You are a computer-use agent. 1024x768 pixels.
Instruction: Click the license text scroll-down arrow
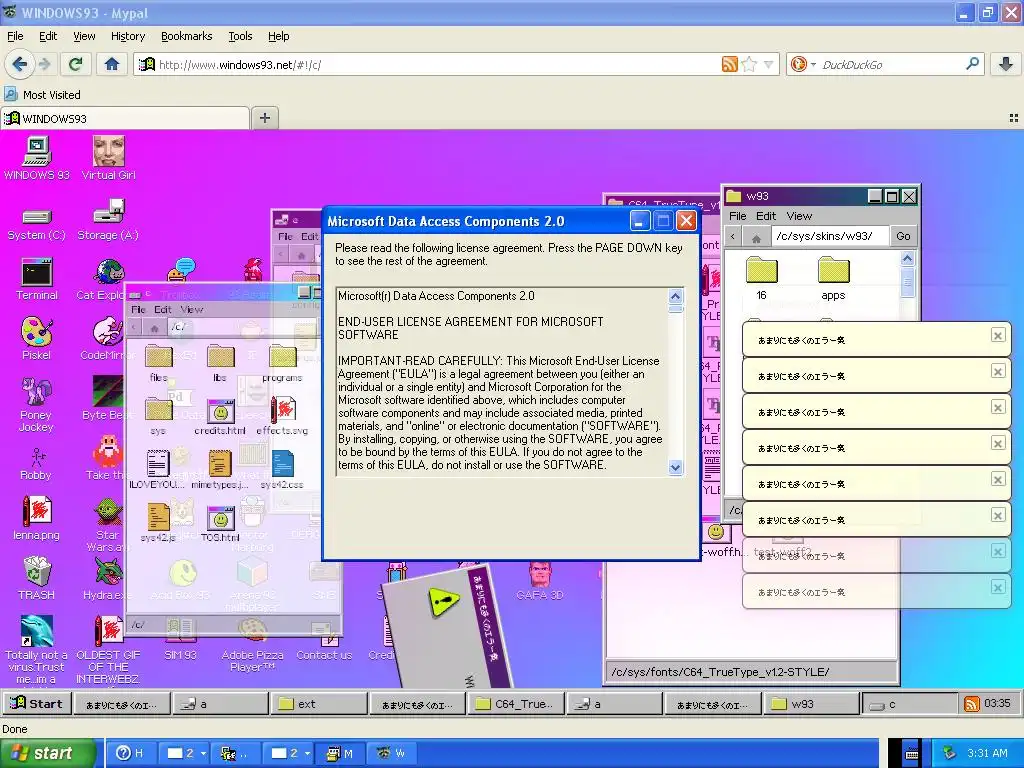tap(675, 467)
